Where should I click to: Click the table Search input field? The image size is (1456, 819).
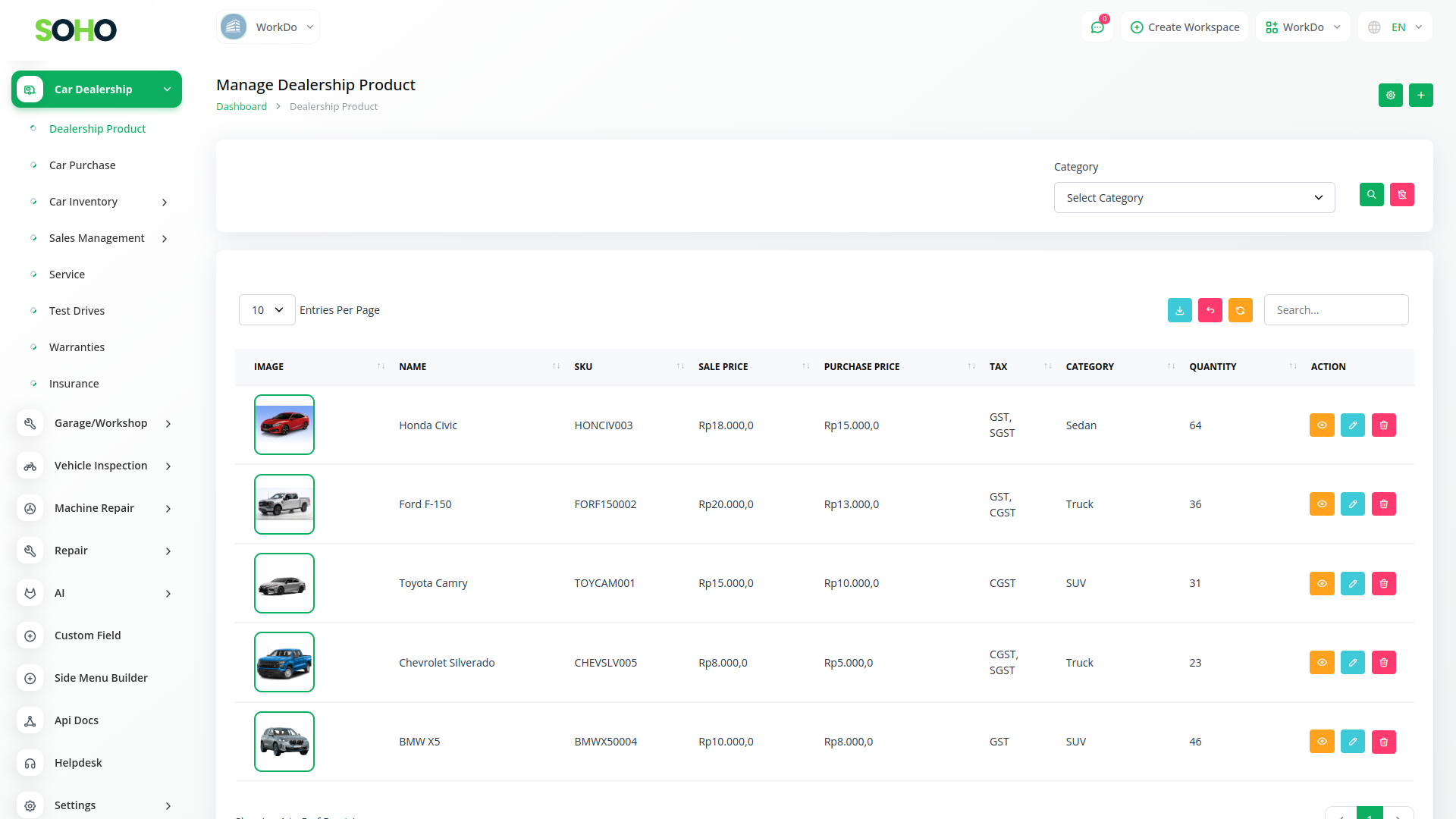point(1335,310)
